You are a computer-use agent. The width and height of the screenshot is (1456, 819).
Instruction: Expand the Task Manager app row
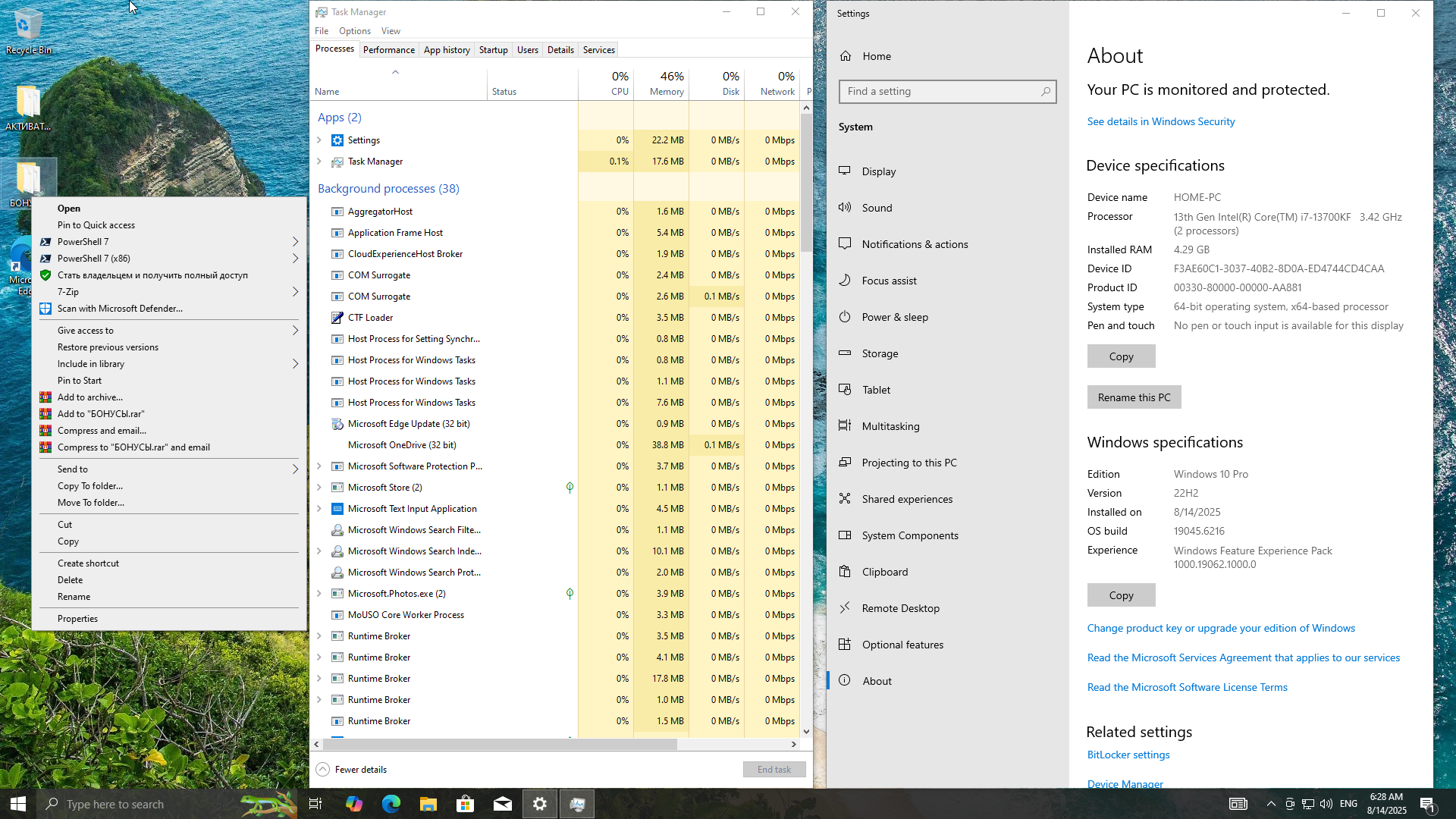click(x=319, y=162)
